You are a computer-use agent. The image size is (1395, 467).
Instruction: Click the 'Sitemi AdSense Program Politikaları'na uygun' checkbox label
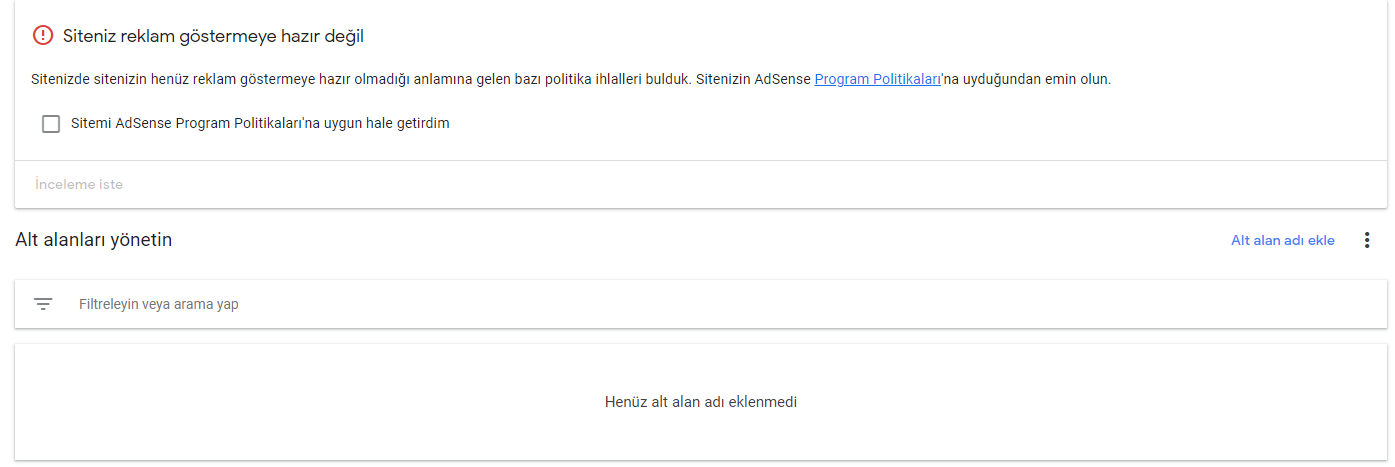coord(261,124)
